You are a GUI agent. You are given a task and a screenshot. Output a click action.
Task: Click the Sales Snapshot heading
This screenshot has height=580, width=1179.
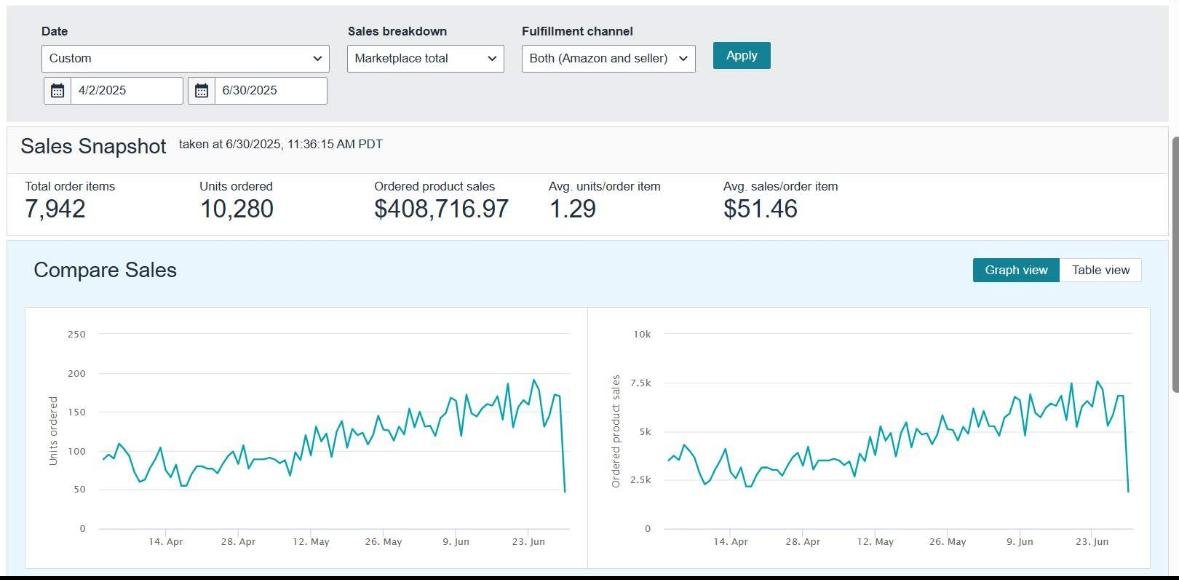tap(93, 147)
